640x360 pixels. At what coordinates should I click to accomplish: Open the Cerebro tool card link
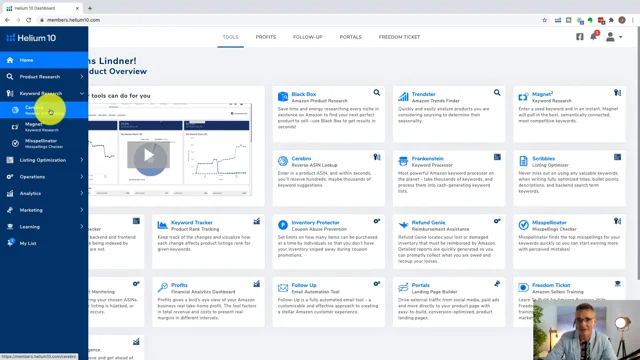tap(301, 158)
